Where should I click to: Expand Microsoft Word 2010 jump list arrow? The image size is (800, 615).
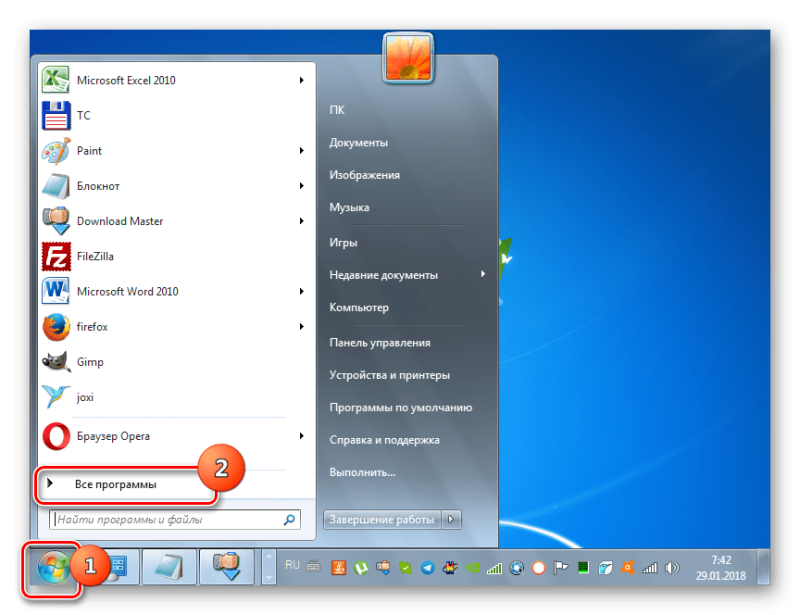[302, 291]
